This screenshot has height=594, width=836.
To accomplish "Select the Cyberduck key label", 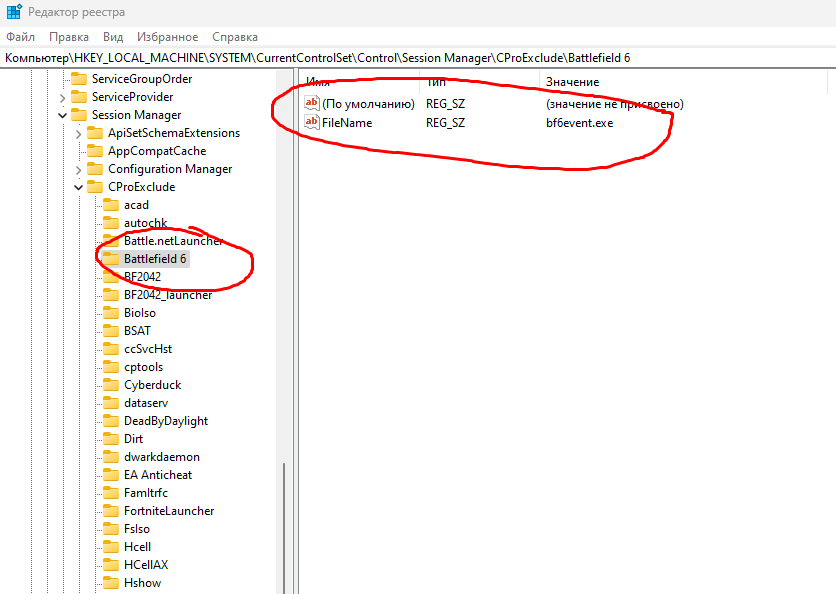I will (x=152, y=384).
